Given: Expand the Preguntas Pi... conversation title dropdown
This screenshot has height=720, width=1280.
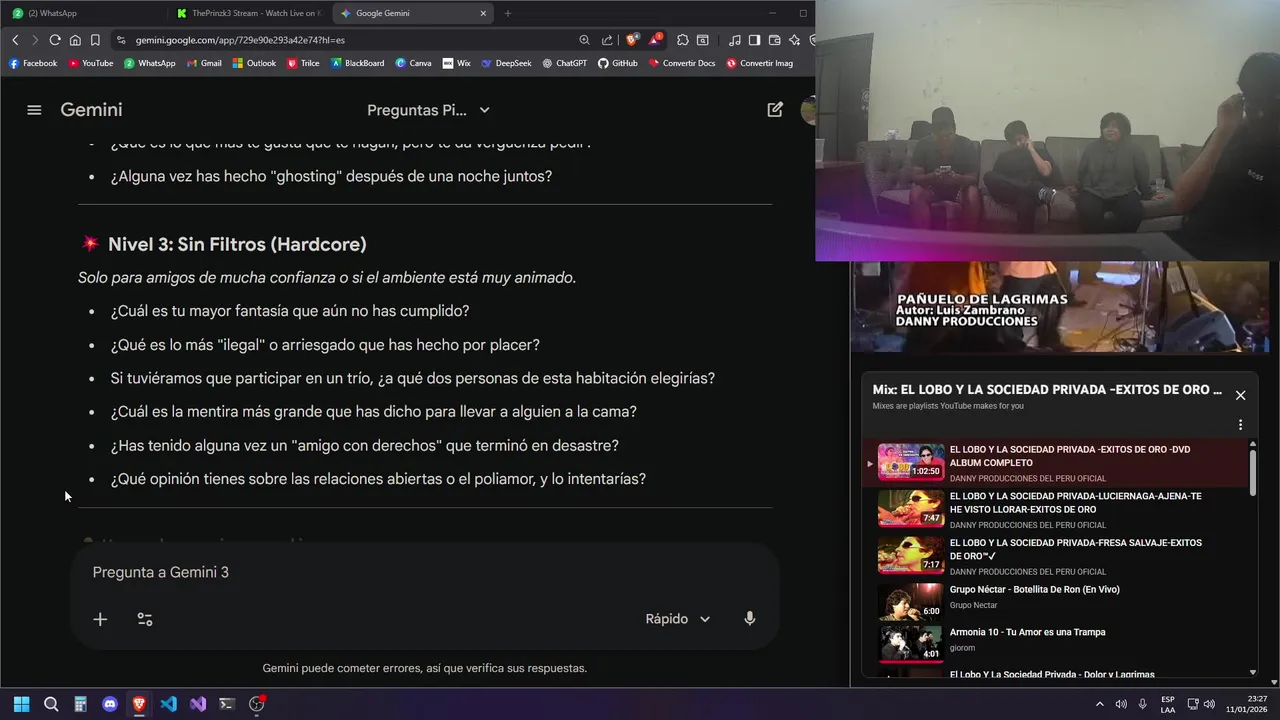Looking at the screenshot, I should (428, 110).
